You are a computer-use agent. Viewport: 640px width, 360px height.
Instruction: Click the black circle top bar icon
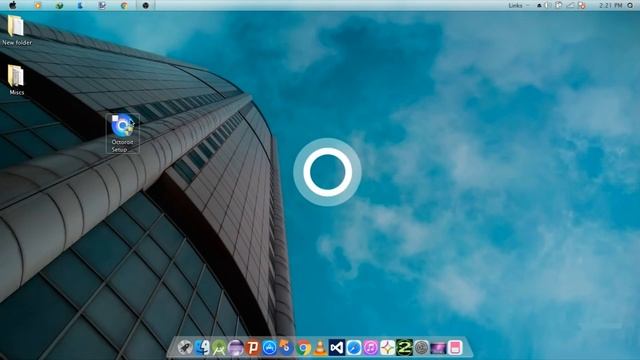click(x=145, y=5)
